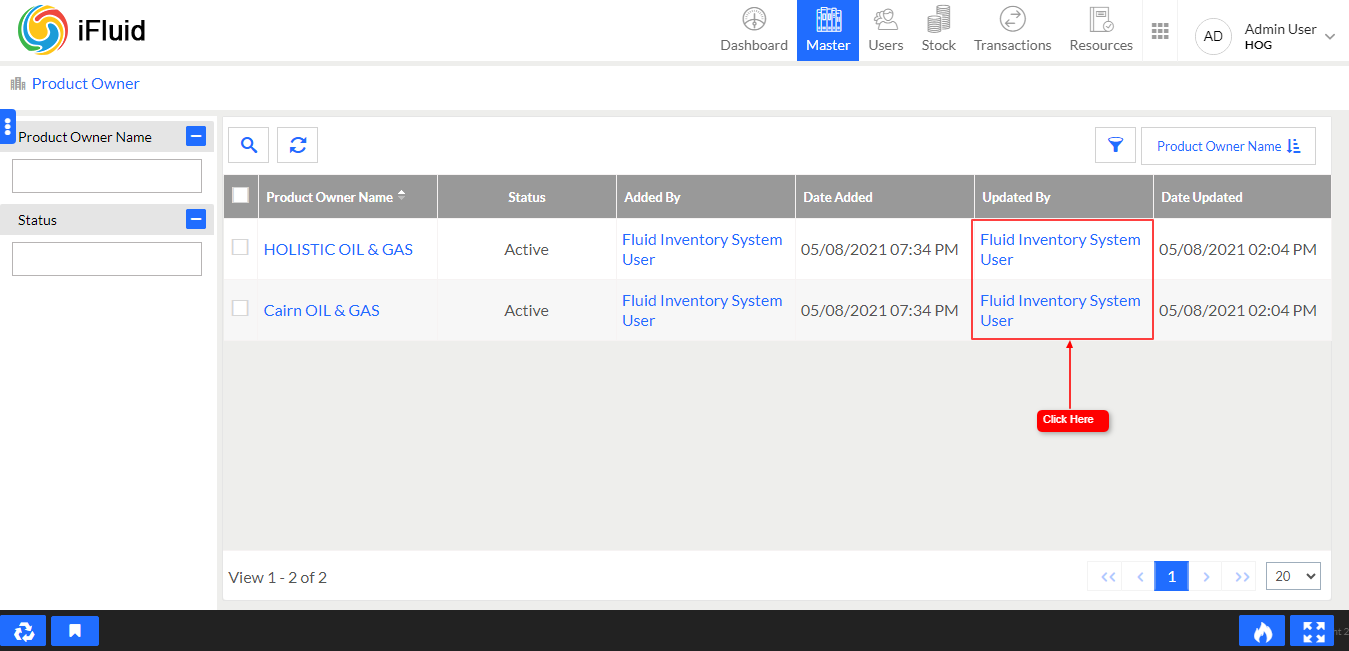Collapse the Status filter section

196,219
